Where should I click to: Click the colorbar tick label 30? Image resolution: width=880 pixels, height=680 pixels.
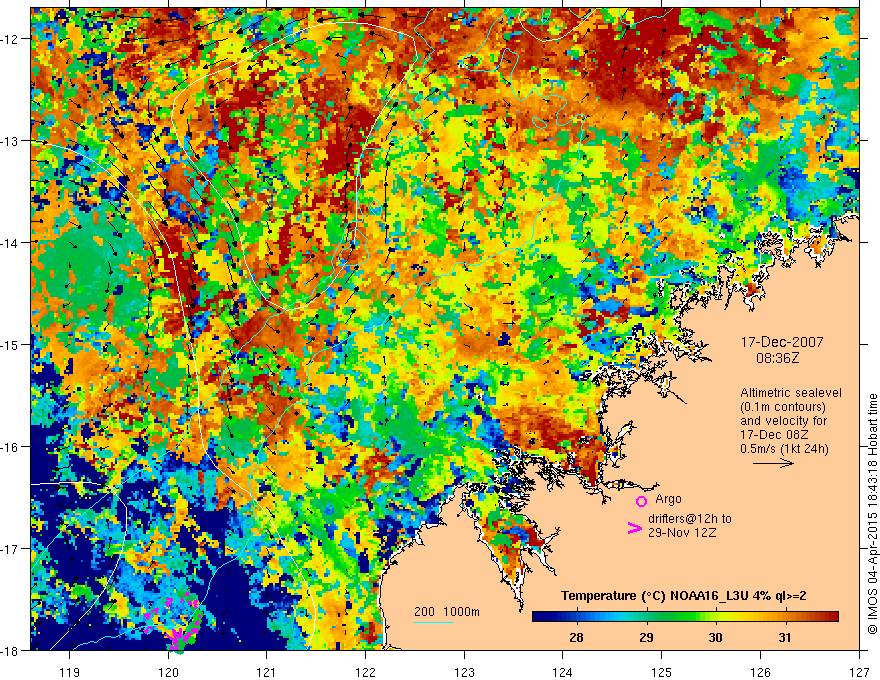(715, 637)
